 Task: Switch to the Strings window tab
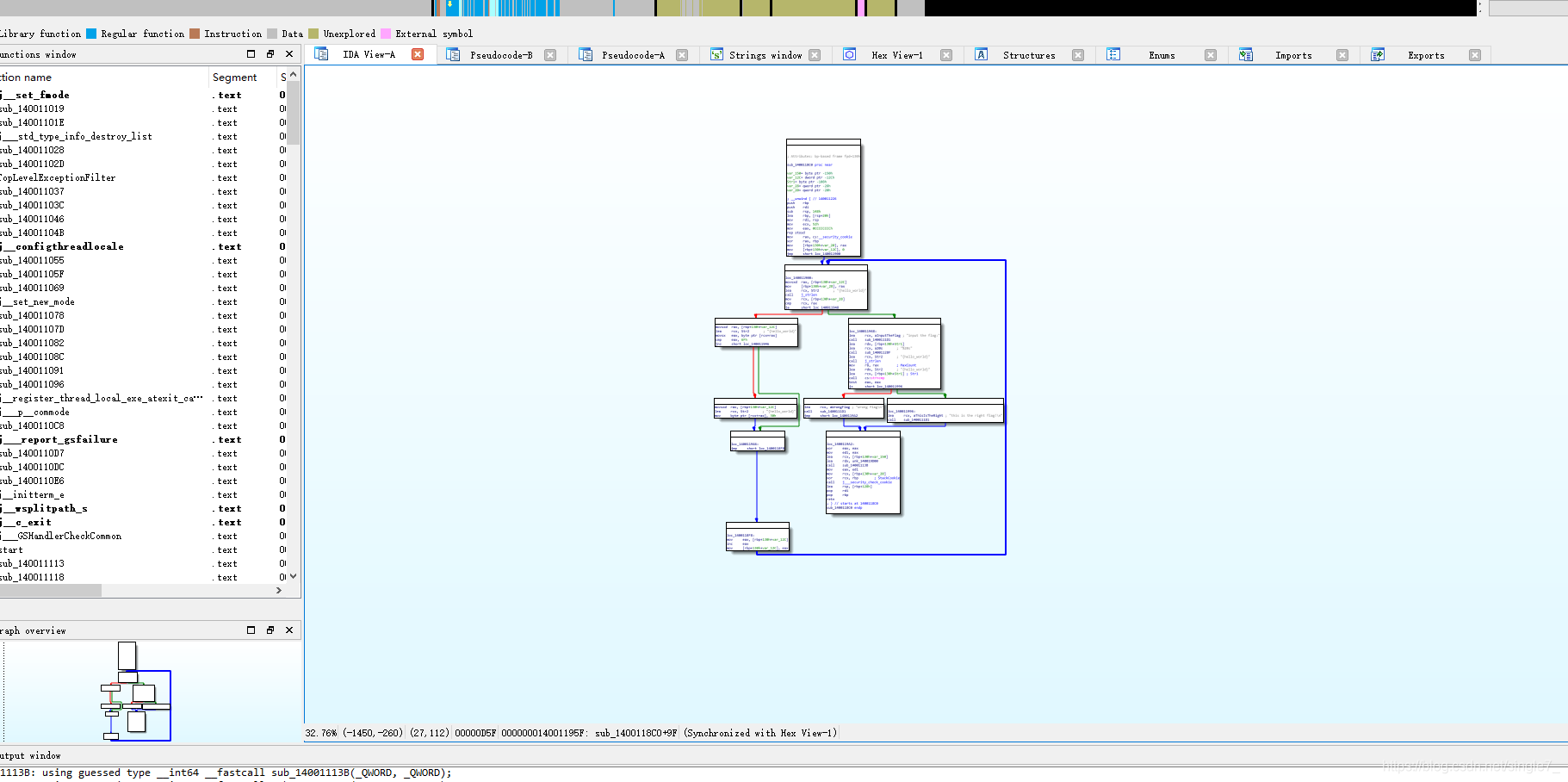[x=765, y=55]
